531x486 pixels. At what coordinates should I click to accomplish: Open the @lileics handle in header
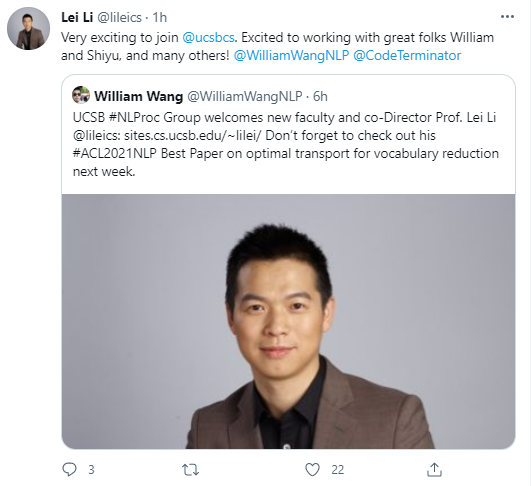coord(119,17)
